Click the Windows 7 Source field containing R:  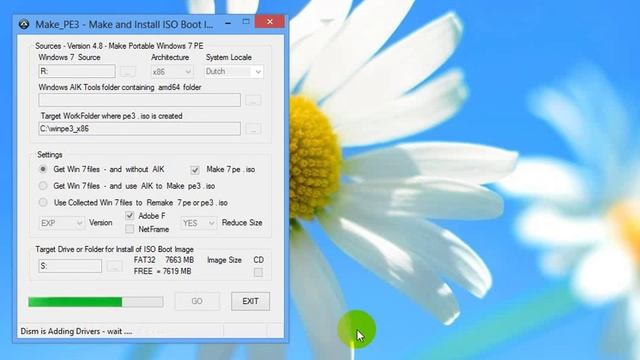77,71
